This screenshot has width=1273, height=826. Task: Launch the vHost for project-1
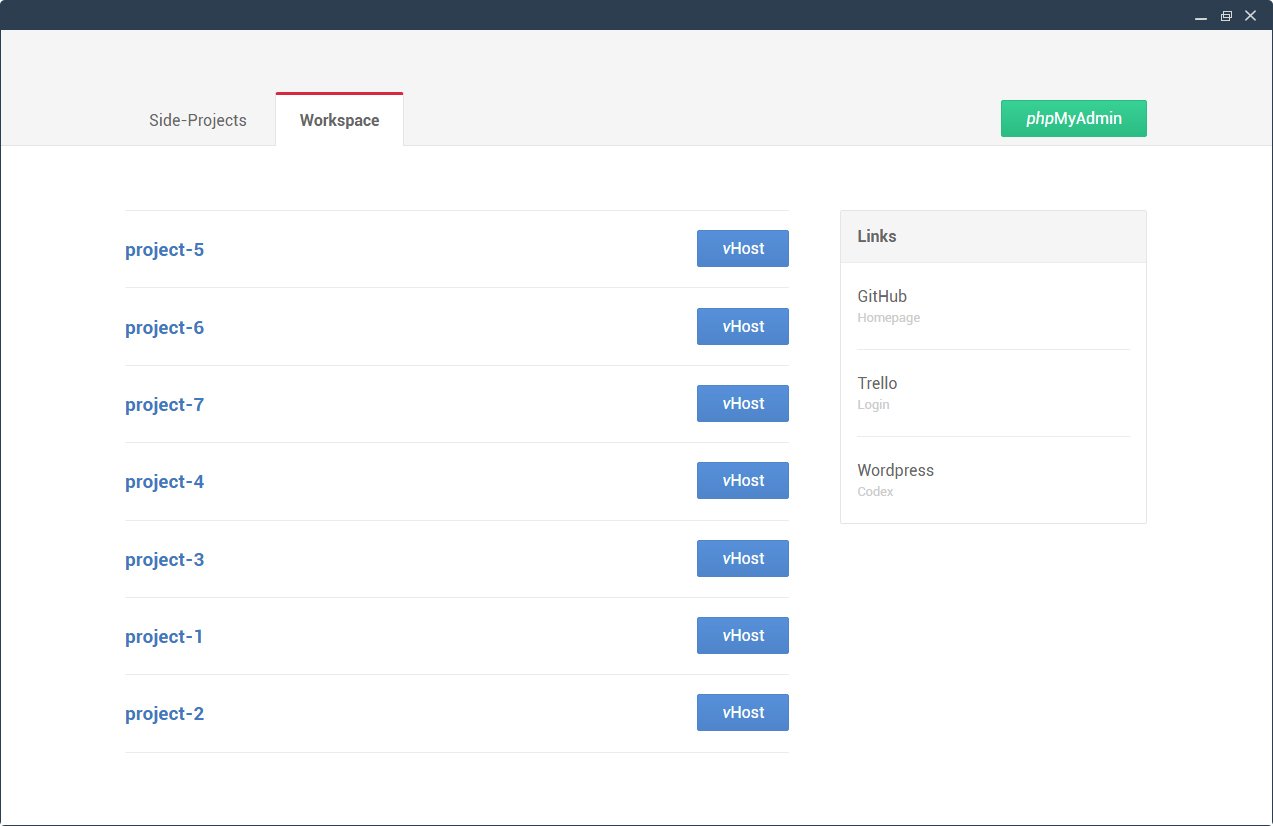click(x=742, y=635)
